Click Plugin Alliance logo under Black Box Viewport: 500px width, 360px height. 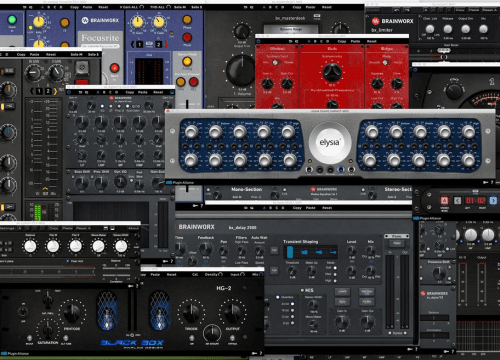(15, 353)
